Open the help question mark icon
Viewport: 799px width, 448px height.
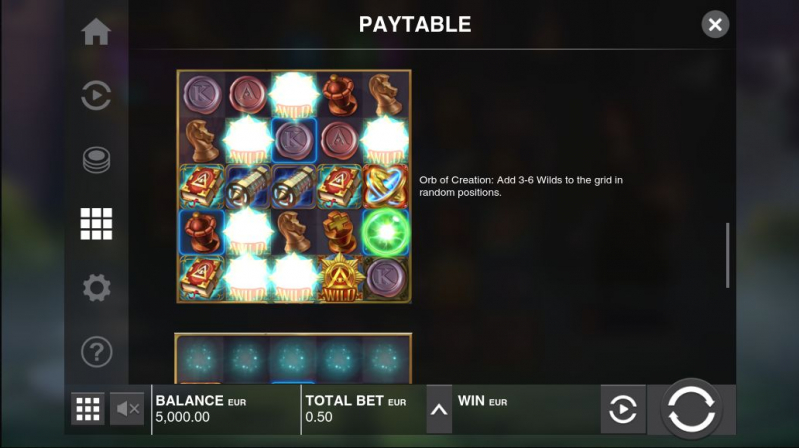[x=96, y=352]
